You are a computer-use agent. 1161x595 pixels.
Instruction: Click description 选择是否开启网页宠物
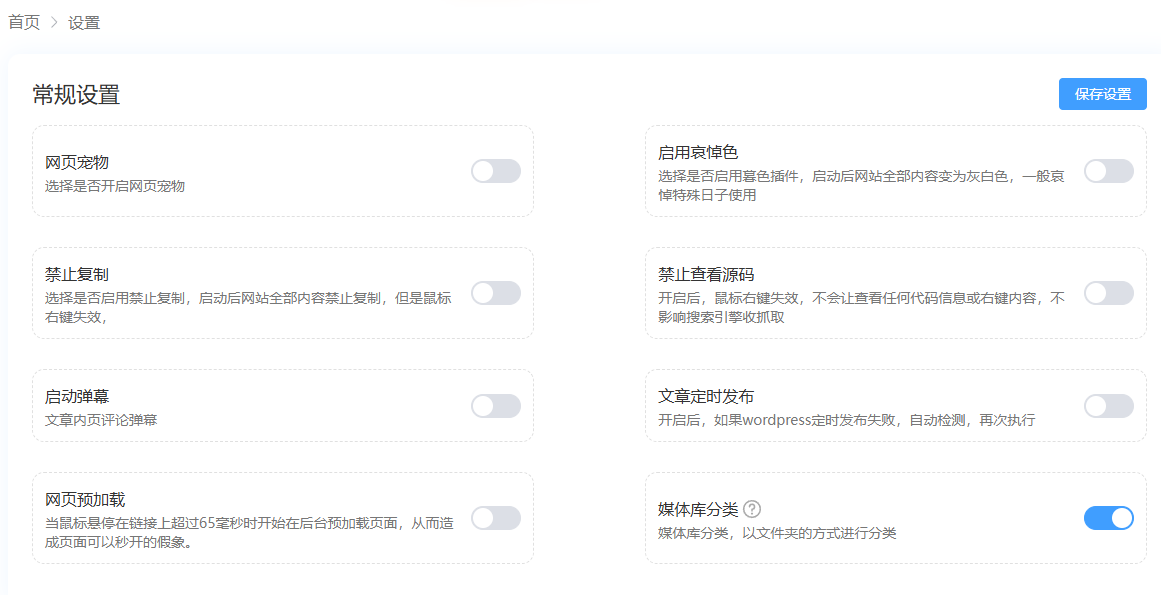(115, 186)
